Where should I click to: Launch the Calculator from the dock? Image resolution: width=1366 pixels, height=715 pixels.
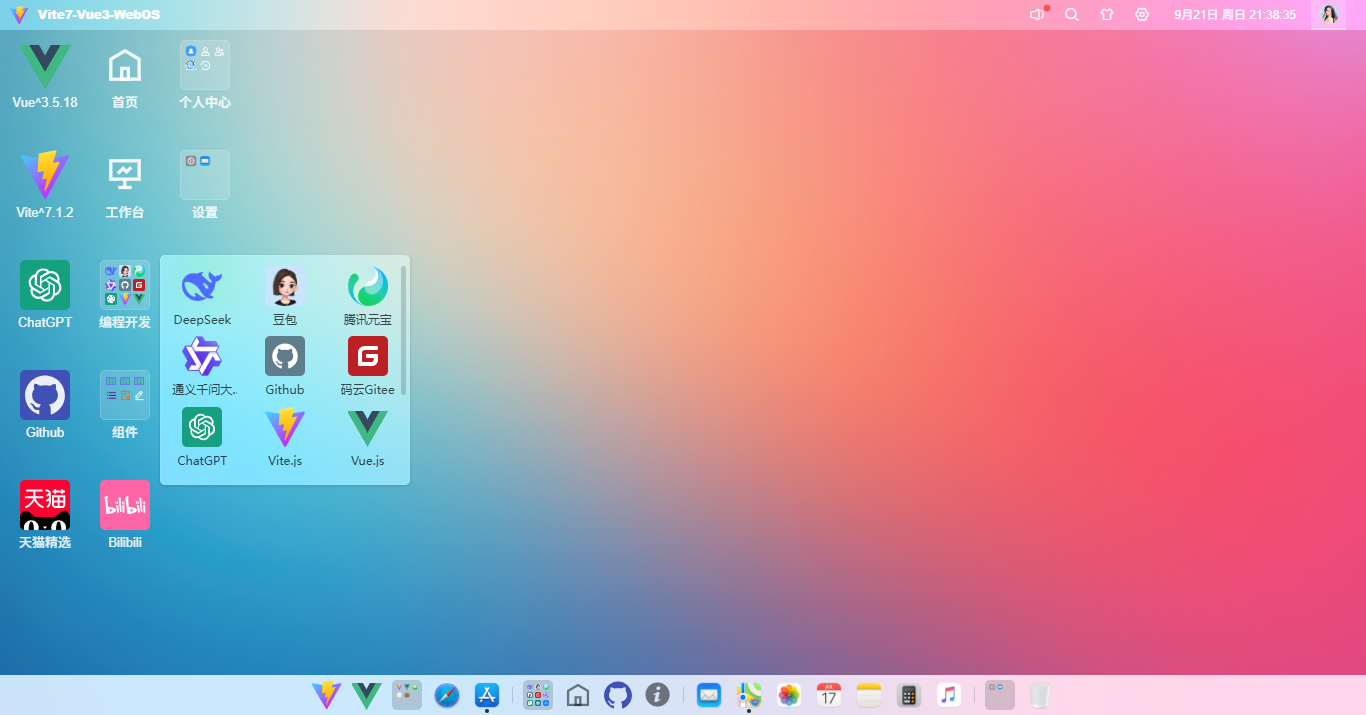(x=909, y=695)
